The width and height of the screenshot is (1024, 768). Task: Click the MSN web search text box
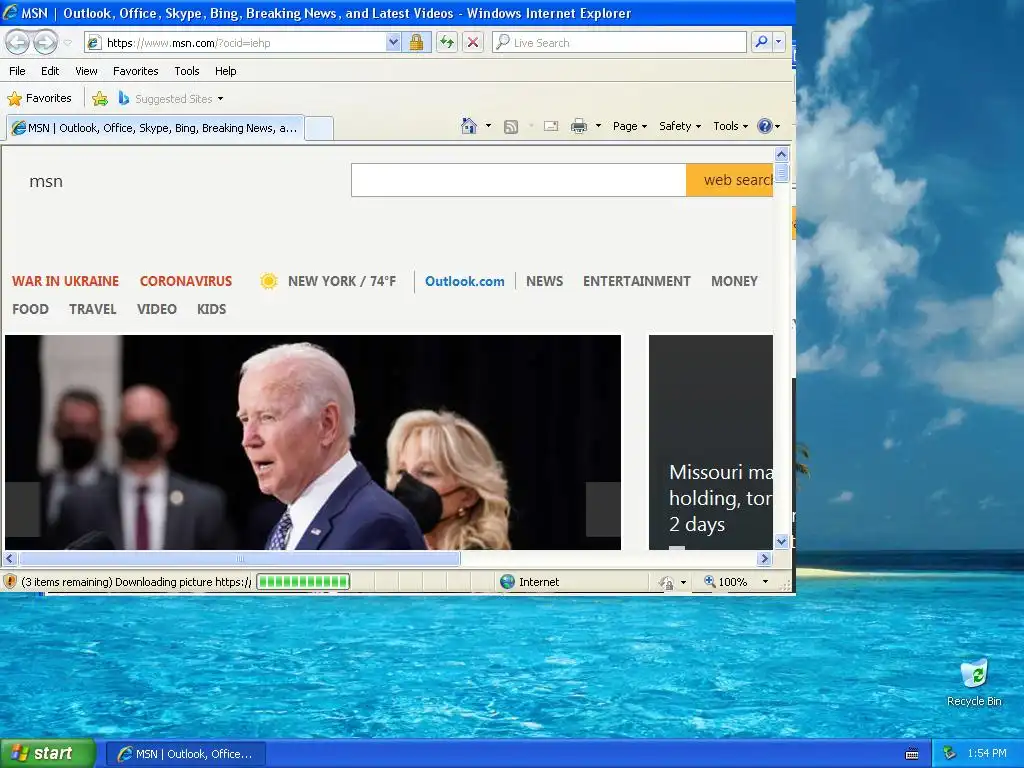pos(519,180)
